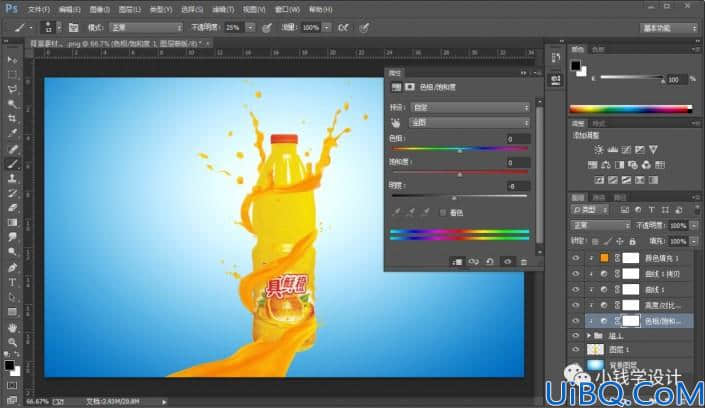Select the Lasso tool
Viewport: 705px width, 408px height.
point(12,89)
